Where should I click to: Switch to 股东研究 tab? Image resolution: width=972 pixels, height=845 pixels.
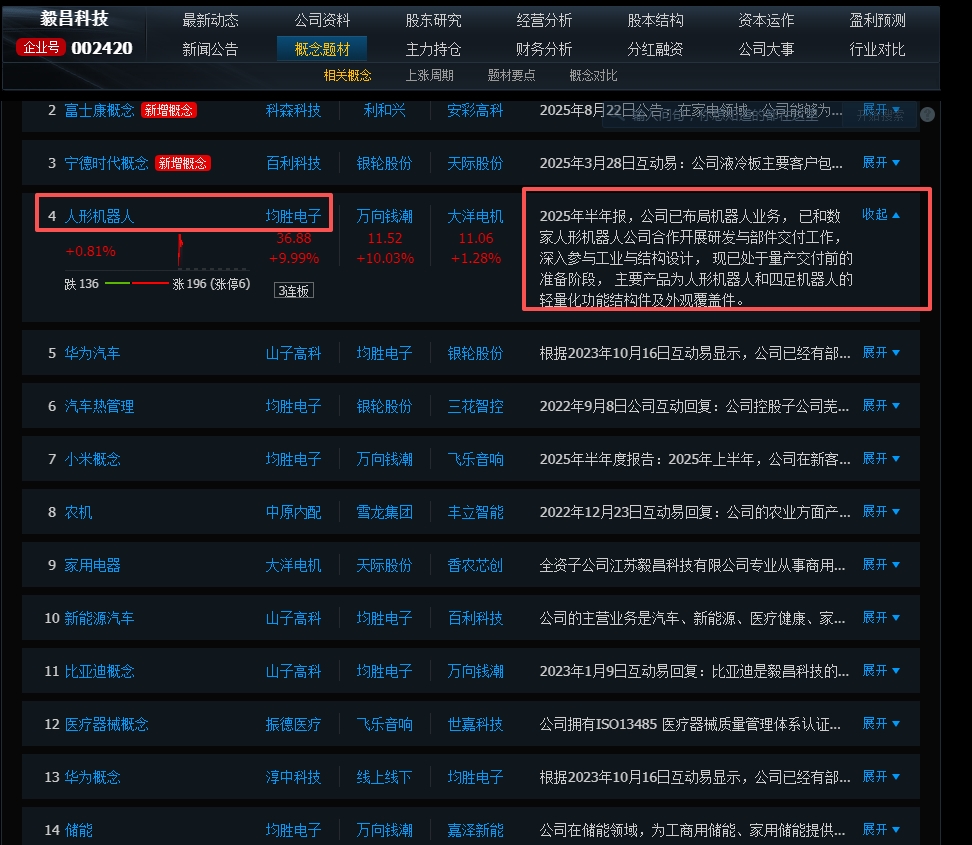(433, 20)
